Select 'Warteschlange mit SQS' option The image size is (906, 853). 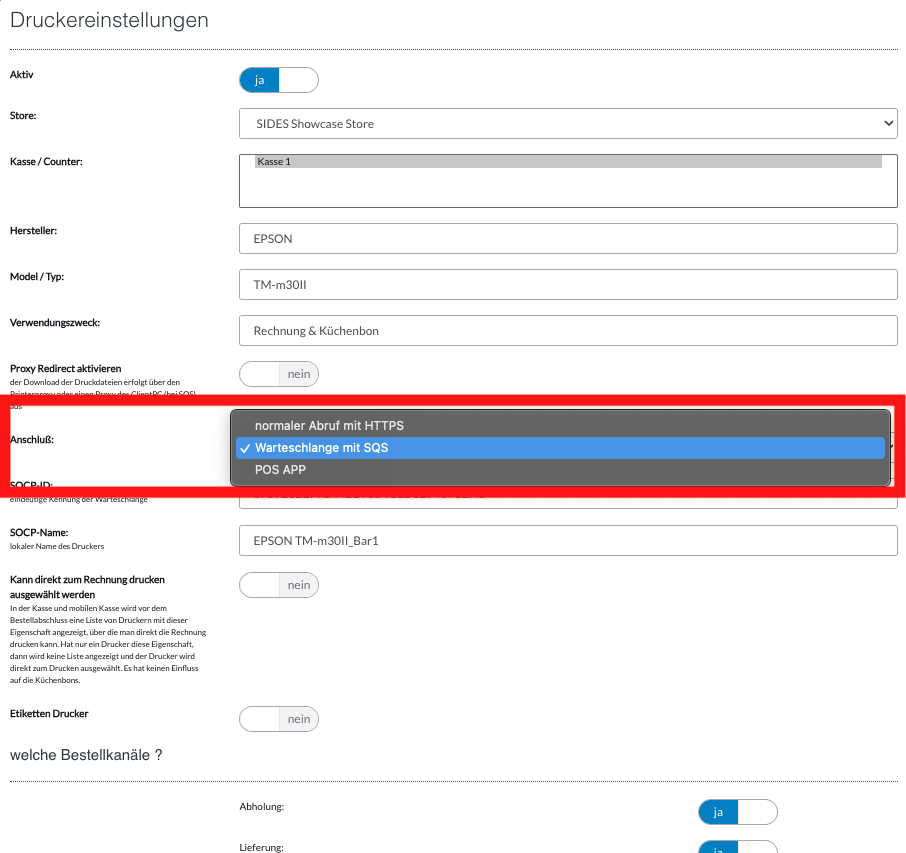tap(321, 448)
